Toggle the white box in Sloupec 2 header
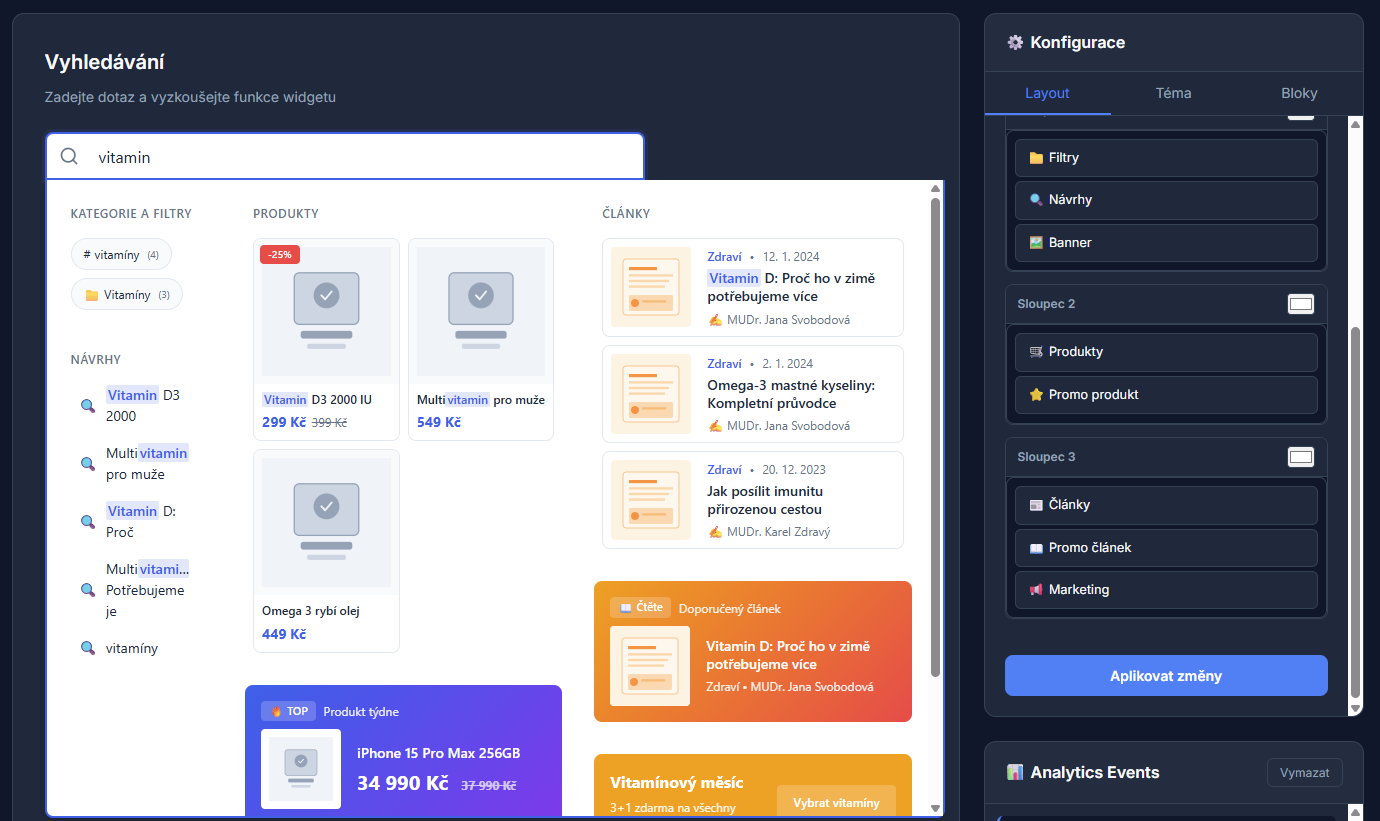The image size is (1380, 821). 1300,304
